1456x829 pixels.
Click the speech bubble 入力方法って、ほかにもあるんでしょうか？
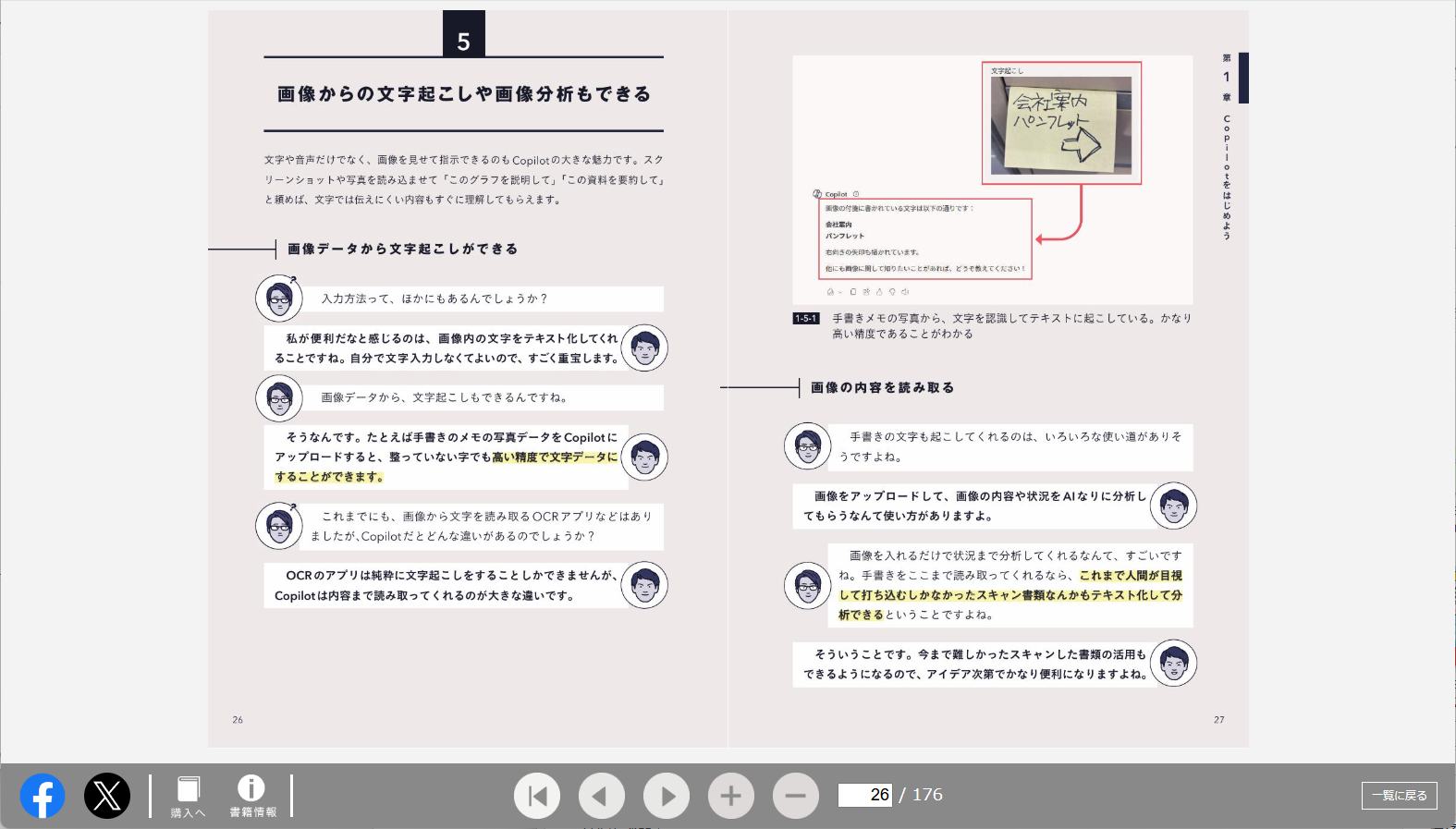click(x=481, y=299)
